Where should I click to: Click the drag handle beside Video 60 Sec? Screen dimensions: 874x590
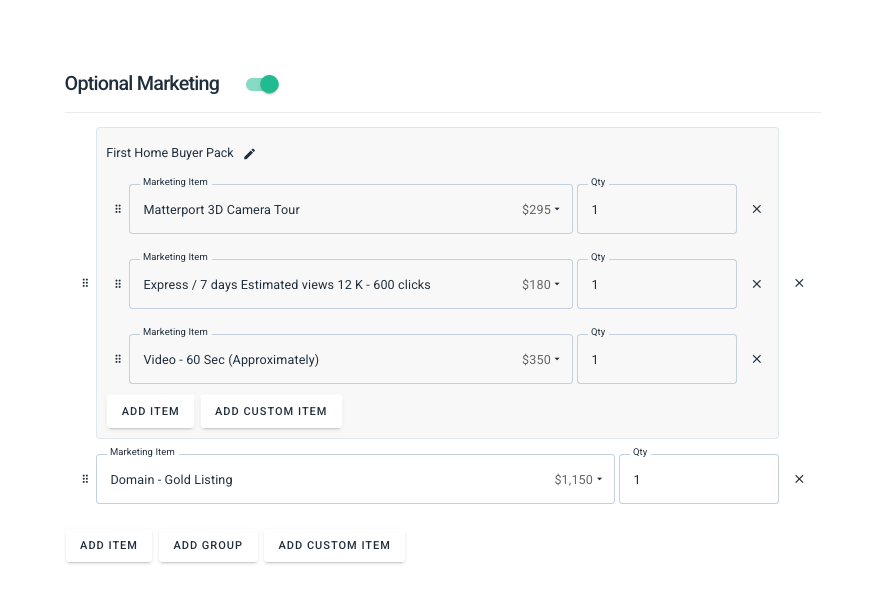point(118,359)
